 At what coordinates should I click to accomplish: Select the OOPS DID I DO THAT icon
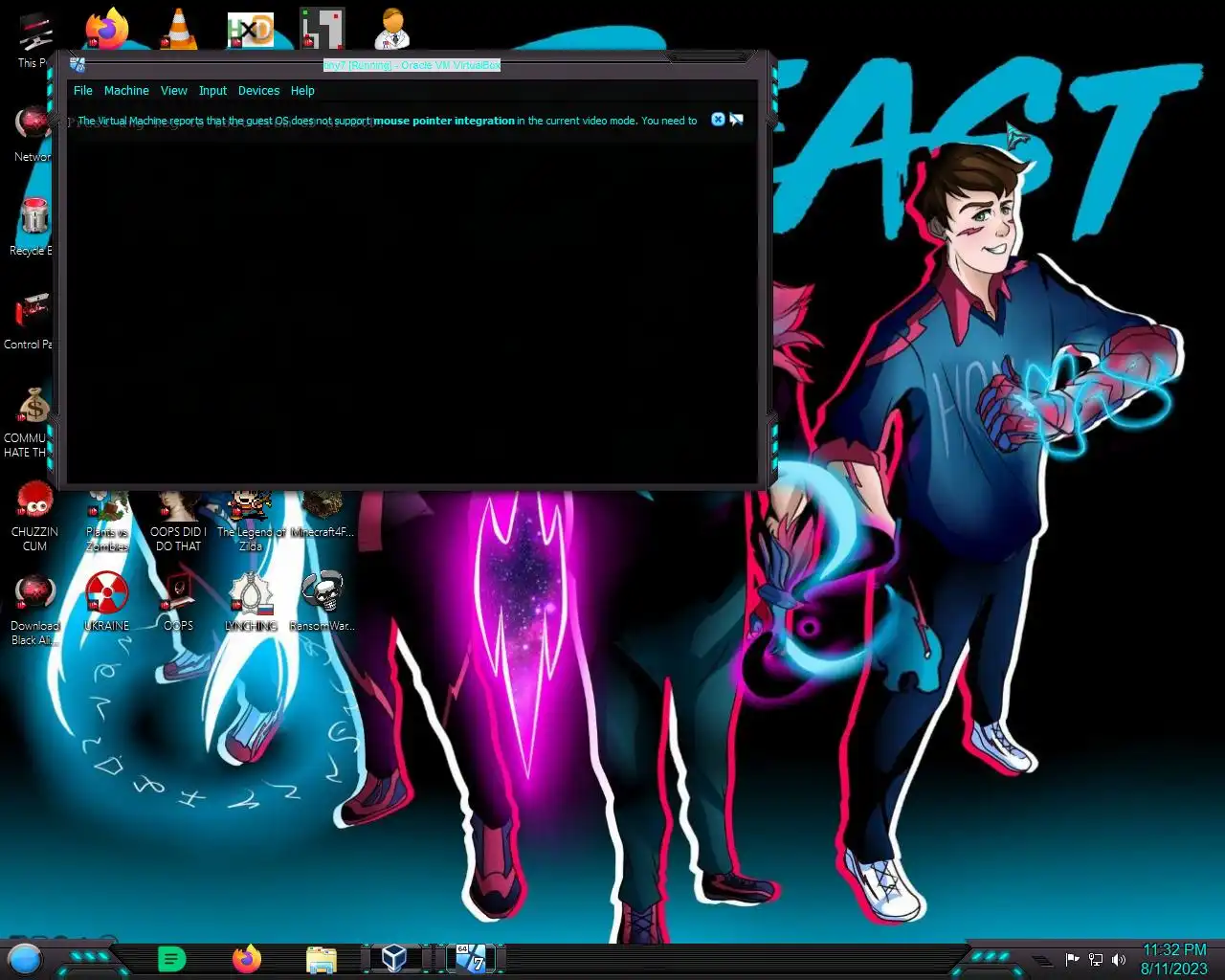pyautogui.click(x=178, y=522)
